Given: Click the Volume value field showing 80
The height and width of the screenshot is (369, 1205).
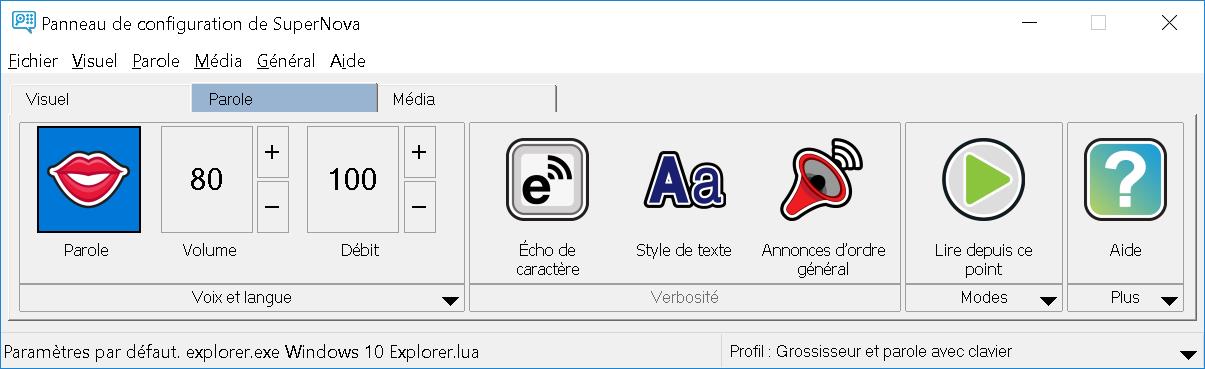Looking at the screenshot, I should (207, 179).
